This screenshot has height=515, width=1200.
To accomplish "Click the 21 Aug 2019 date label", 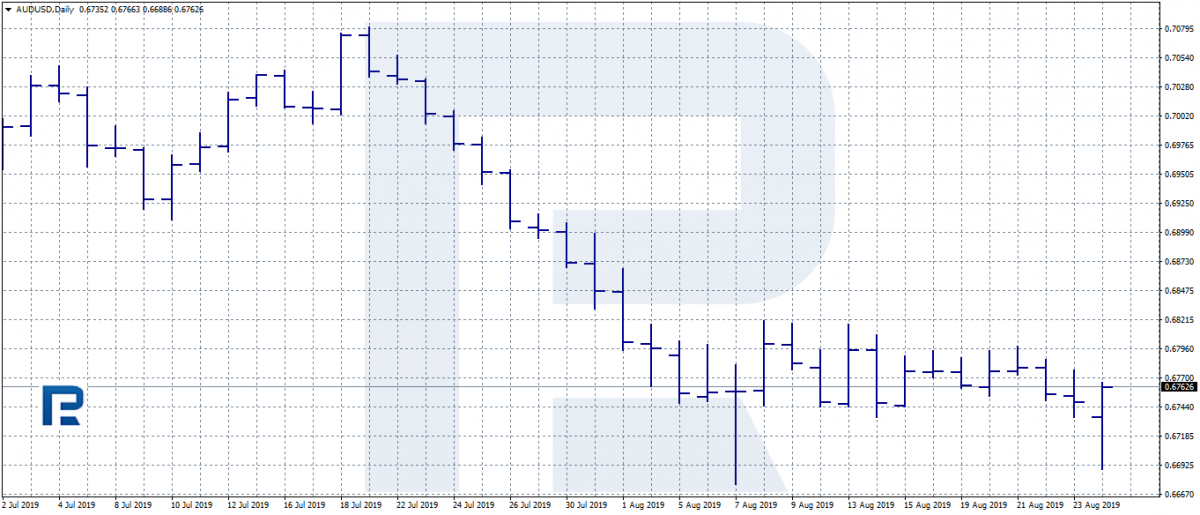I will (1039, 506).
